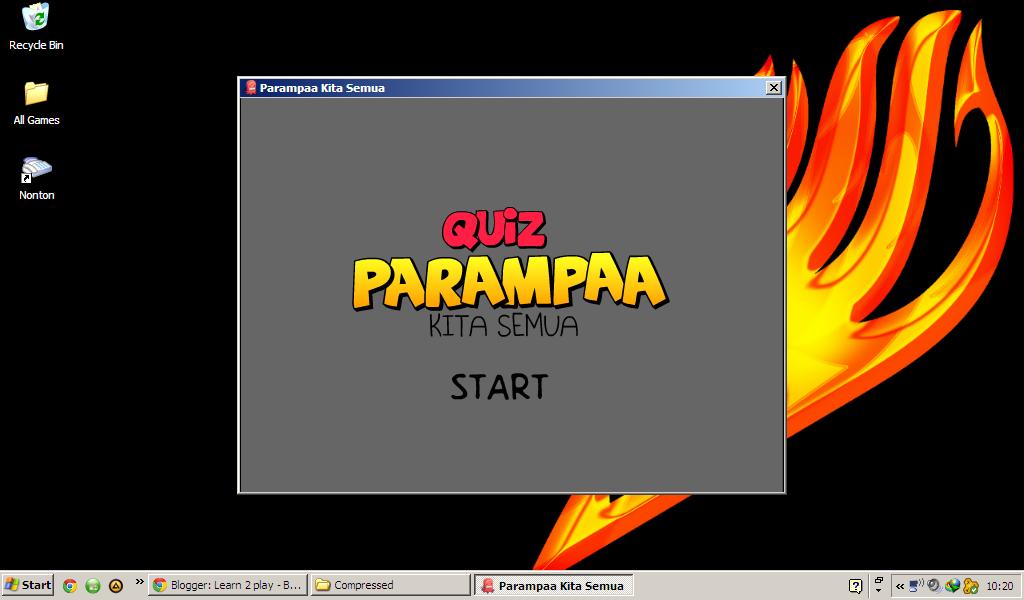
Task: Click the green Quick Launch icon
Action: click(x=92, y=585)
